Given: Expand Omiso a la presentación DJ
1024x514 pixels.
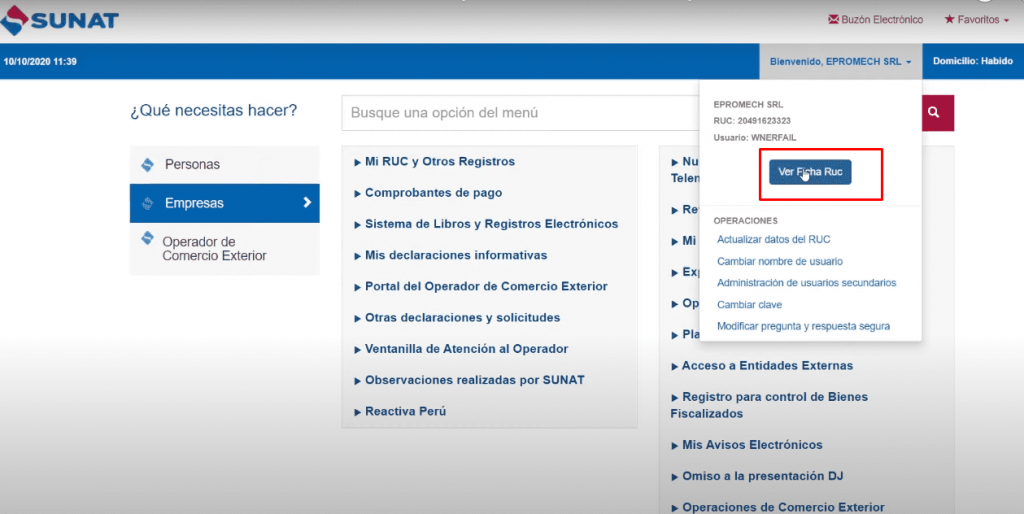Looking at the screenshot, I should point(757,476).
